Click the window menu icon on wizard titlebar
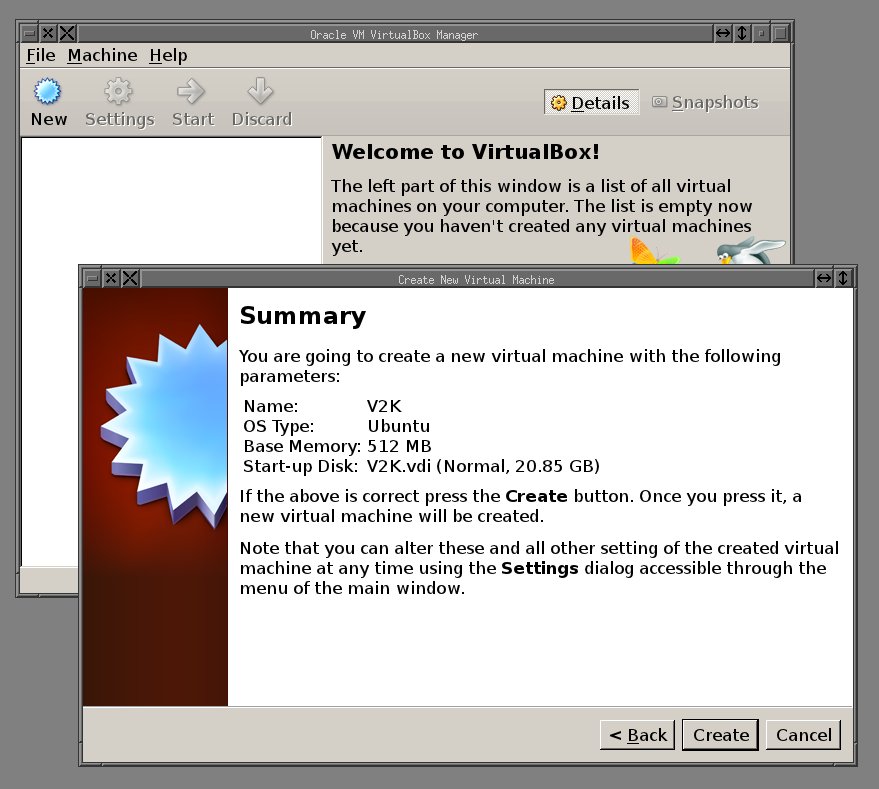Image resolution: width=879 pixels, height=789 pixels. click(x=92, y=278)
